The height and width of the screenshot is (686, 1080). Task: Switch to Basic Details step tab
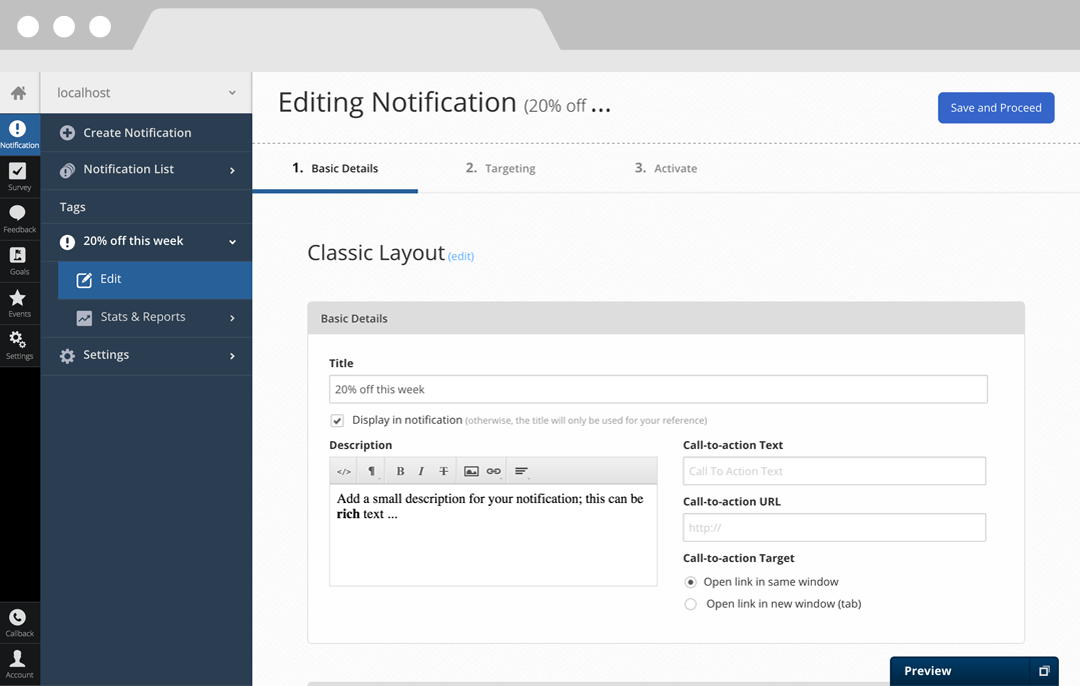pos(335,168)
